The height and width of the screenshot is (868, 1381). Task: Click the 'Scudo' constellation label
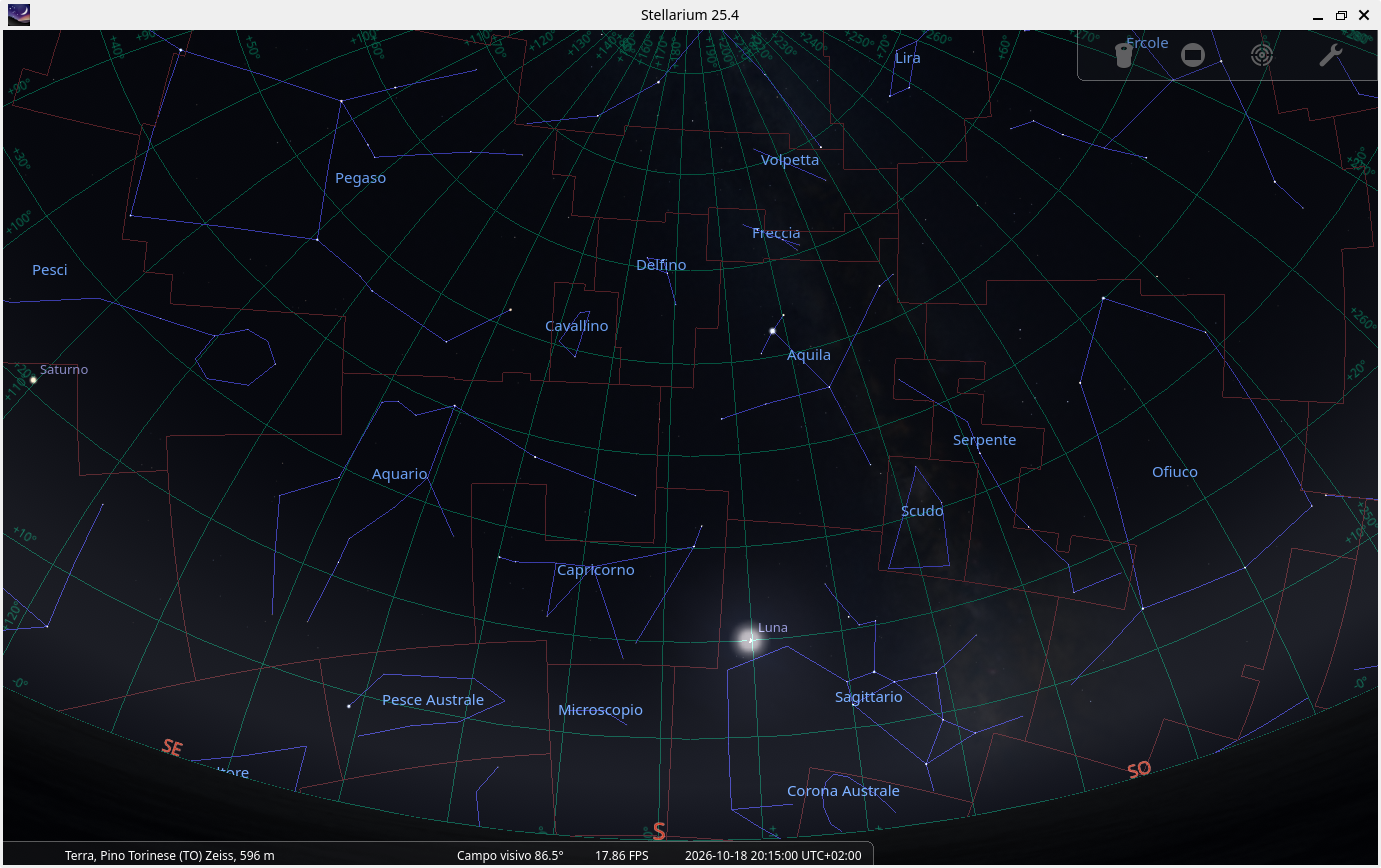coord(922,511)
